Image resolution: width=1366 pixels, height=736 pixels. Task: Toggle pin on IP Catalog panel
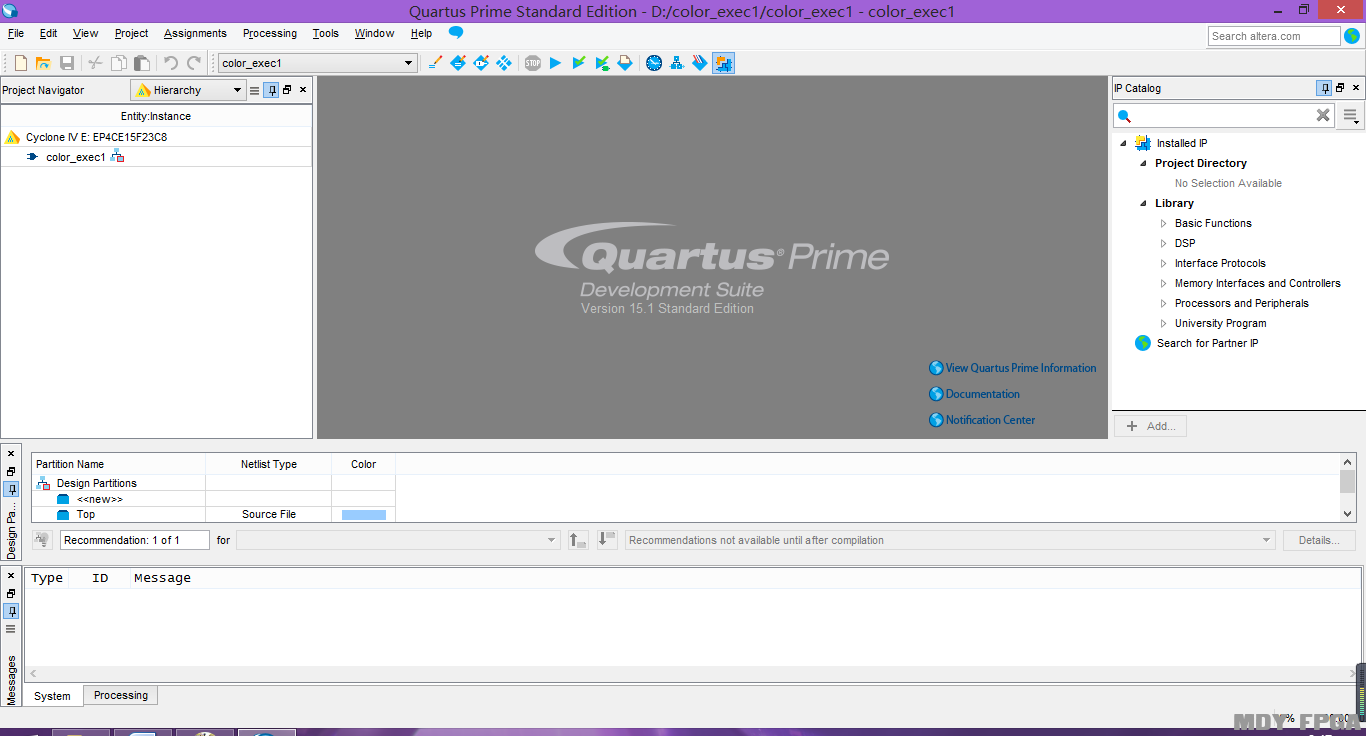1324,88
